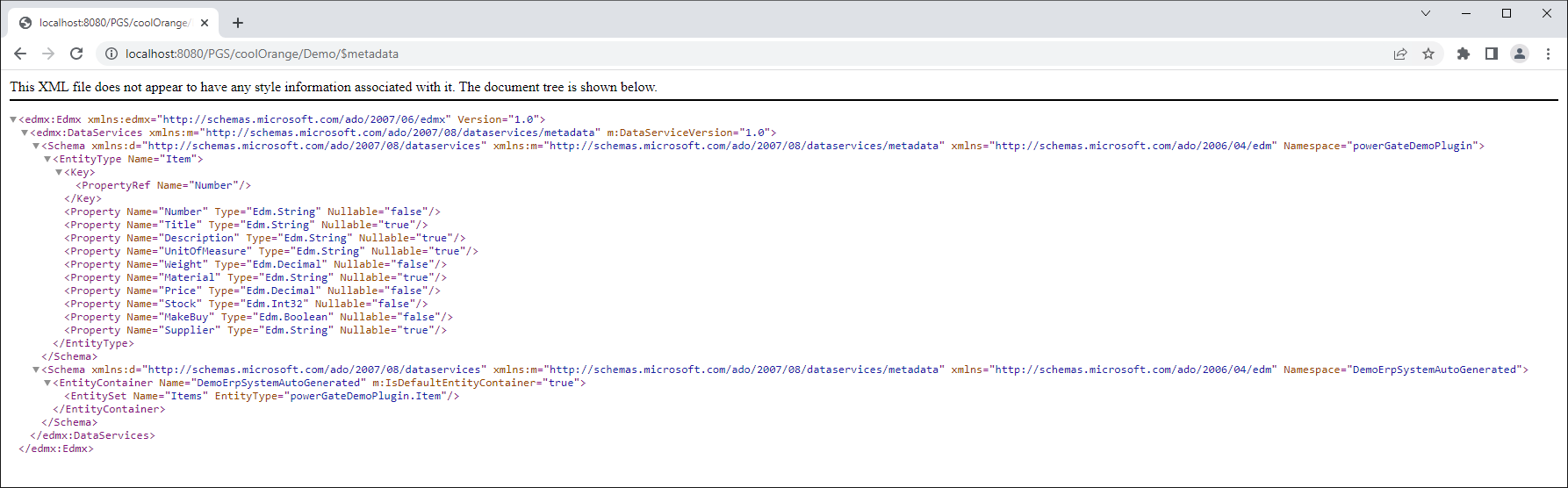The width and height of the screenshot is (1568, 488).
Task: Collapse the edmx:Edmx root node
Action: pyautogui.click(x=13, y=119)
